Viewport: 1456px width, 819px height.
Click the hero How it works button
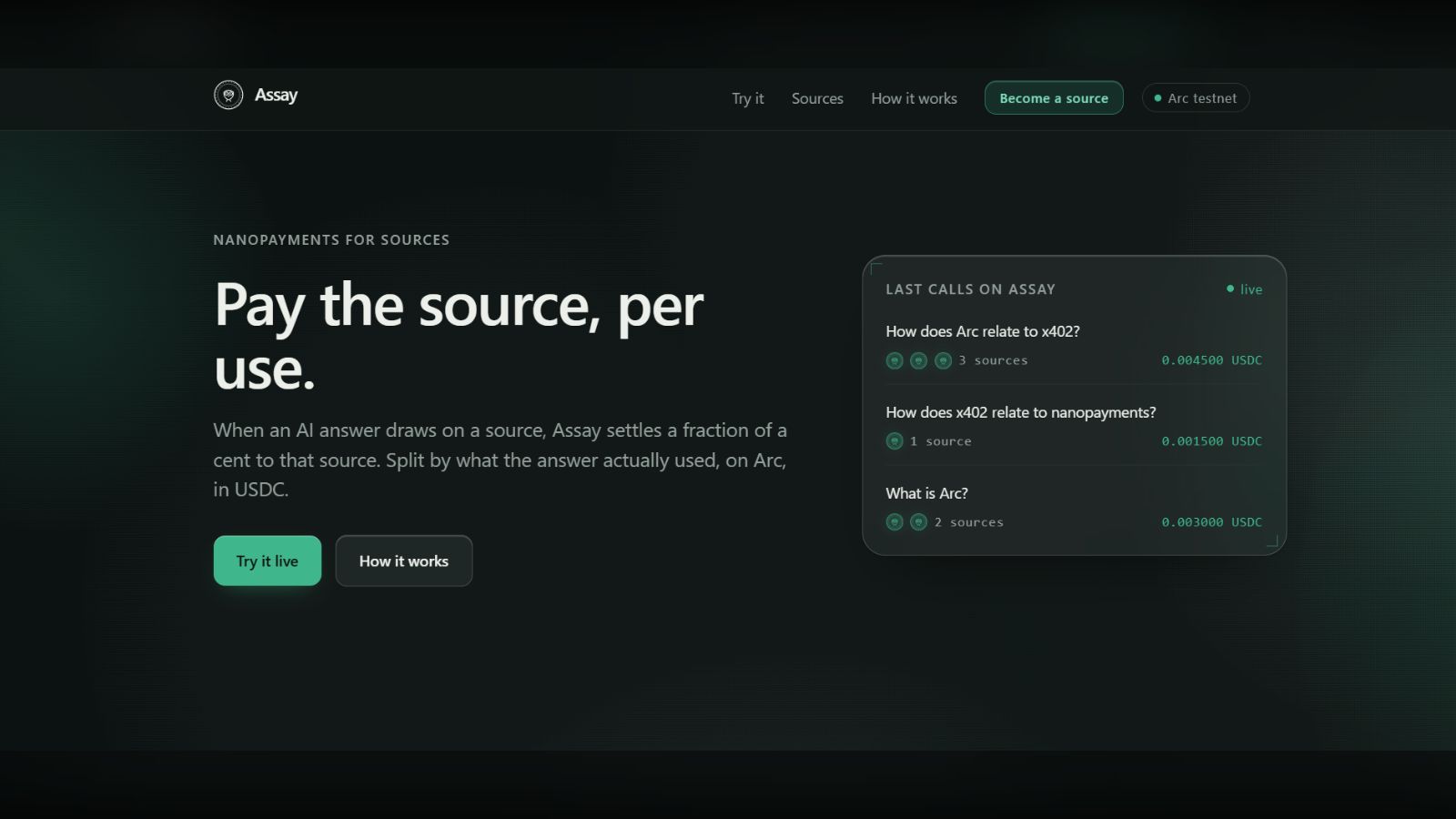pyautogui.click(x=404, y=561)
